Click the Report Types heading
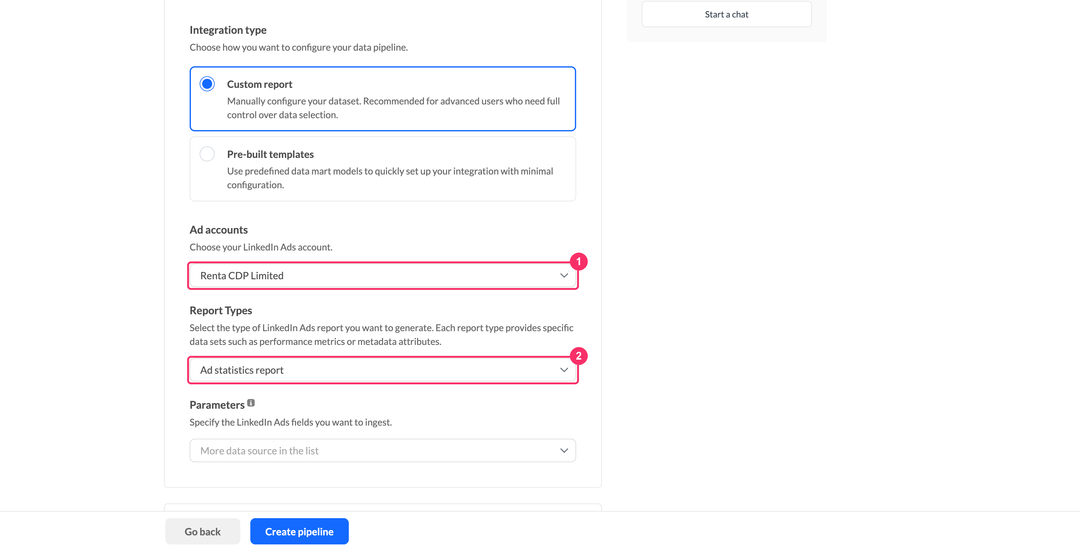This screenshot has width=1080, height=551. click(221, 311)
